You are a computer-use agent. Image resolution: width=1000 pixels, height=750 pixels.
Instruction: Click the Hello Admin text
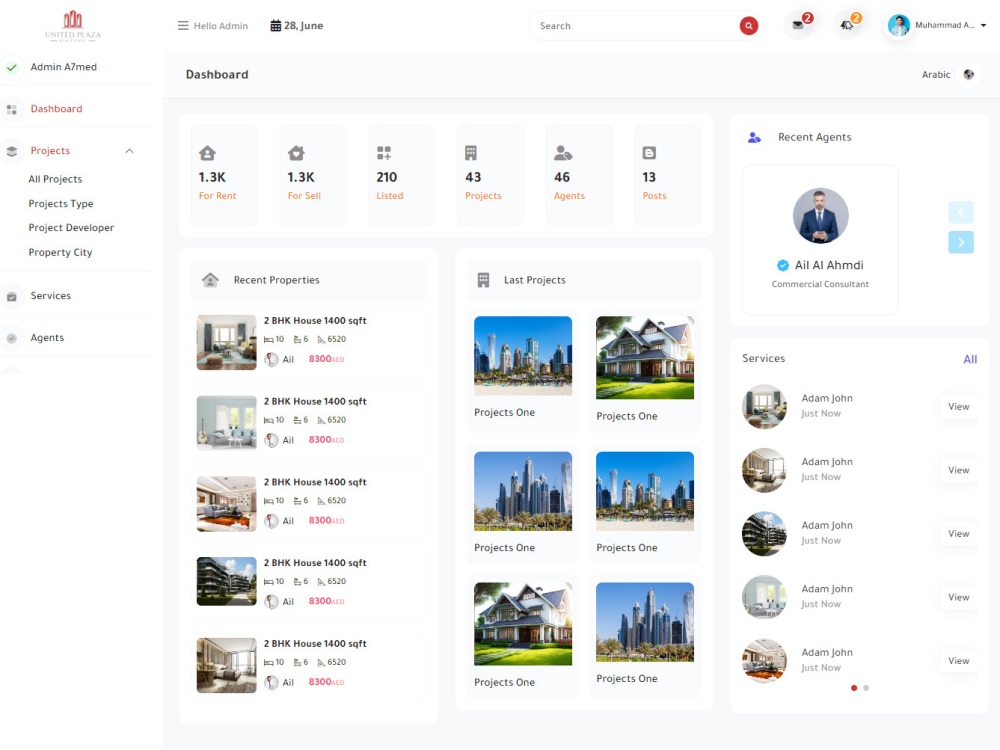[x=221, y=26]
